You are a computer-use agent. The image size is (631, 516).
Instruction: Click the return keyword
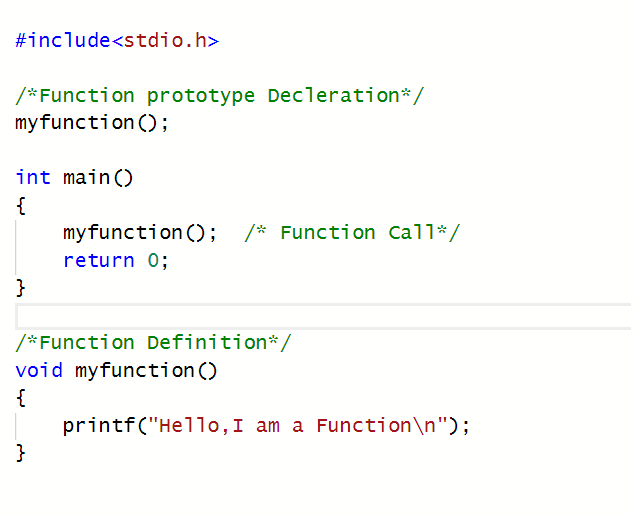[98, 260]
